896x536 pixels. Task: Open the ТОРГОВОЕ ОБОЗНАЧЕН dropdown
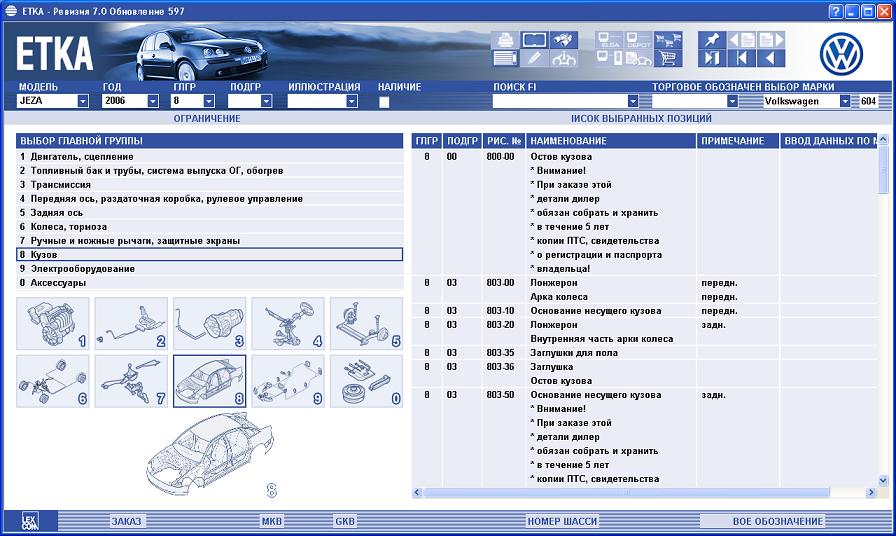732,101
